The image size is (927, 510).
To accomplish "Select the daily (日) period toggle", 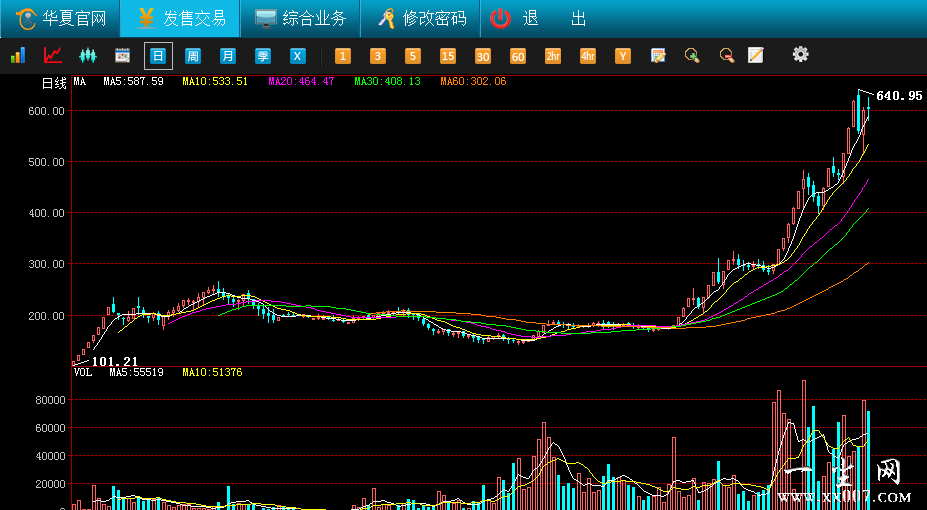I will click(158, 56).
